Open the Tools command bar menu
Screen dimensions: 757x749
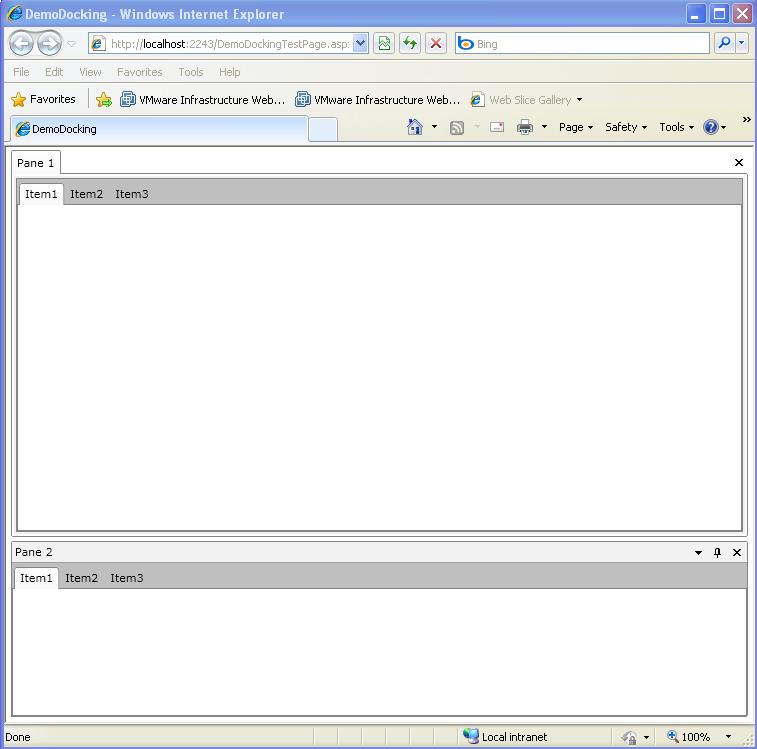pyautogui.click(x=677, y=127)
